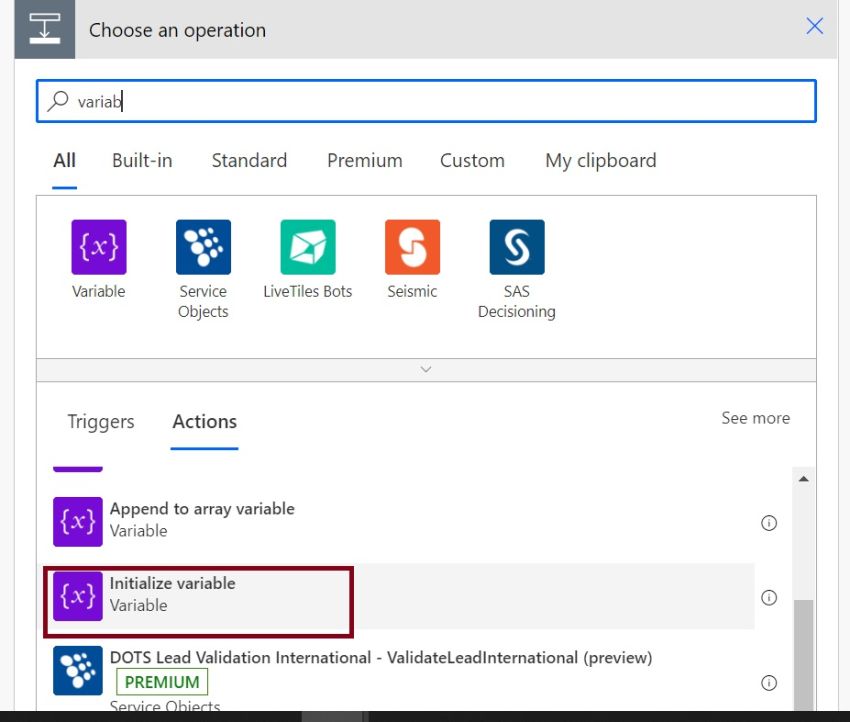This screenshot has width=850, height=722.
Task: Open the My clipboard tab
Action: 600,160
